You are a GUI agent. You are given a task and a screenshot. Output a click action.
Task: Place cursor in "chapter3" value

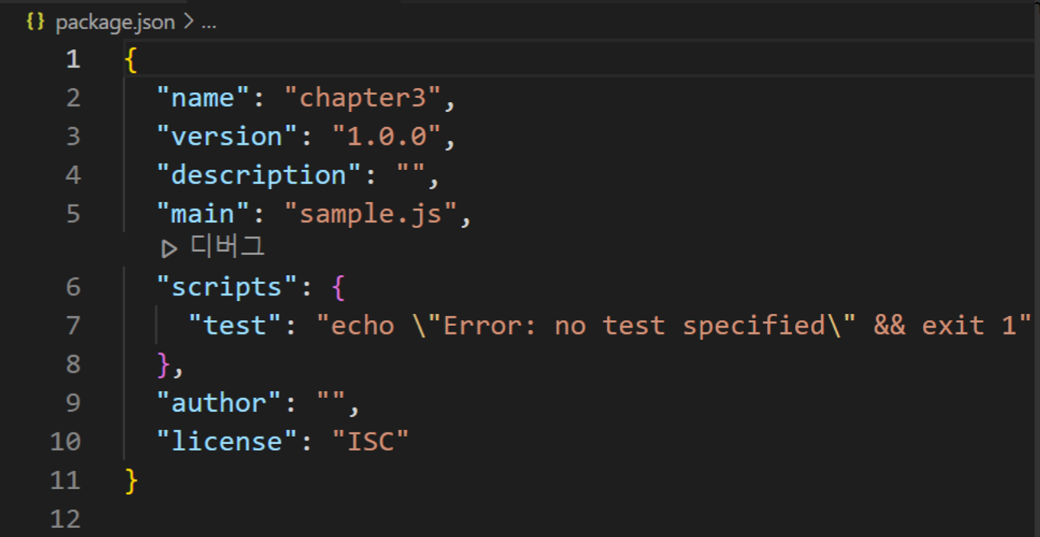[363, 98]
